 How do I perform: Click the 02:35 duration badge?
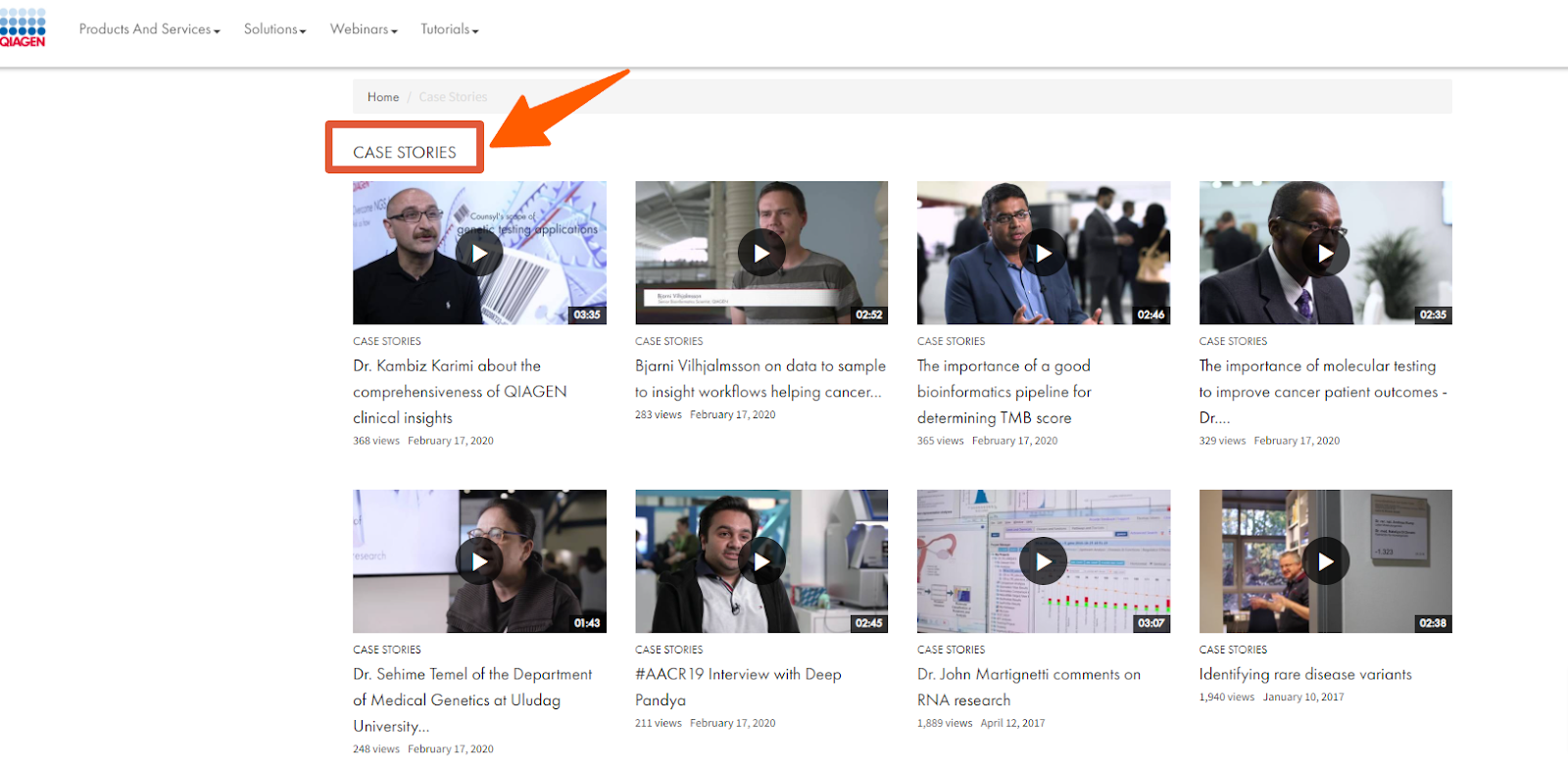tap(1434, 314)
